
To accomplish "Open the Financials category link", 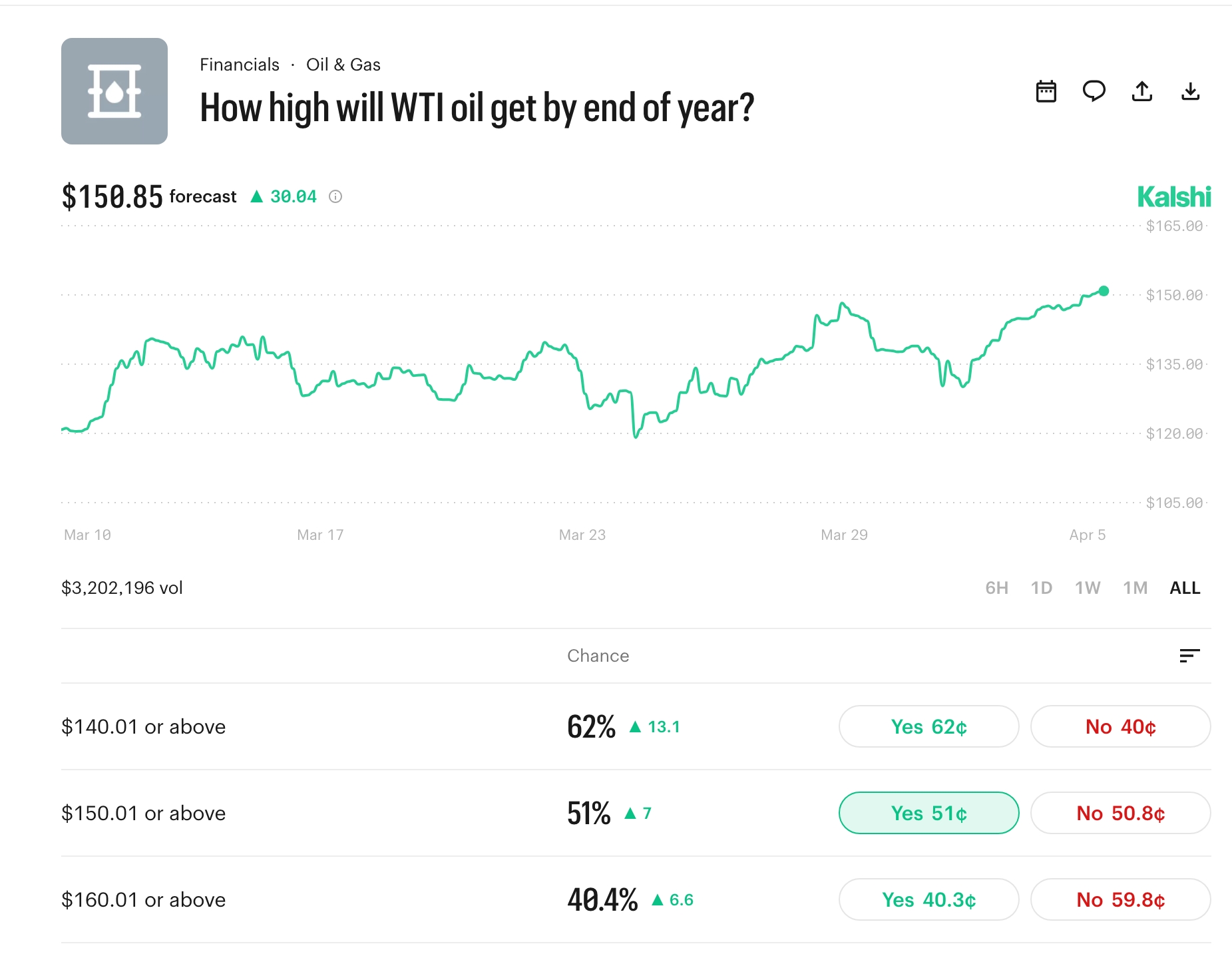I will (239, 65).
